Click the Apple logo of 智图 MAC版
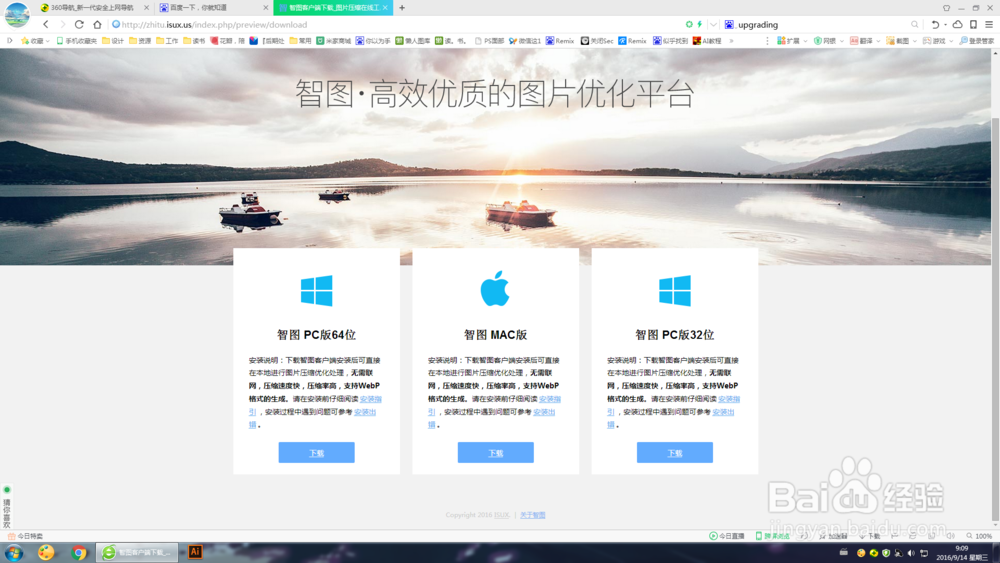 tap(495, 288)
